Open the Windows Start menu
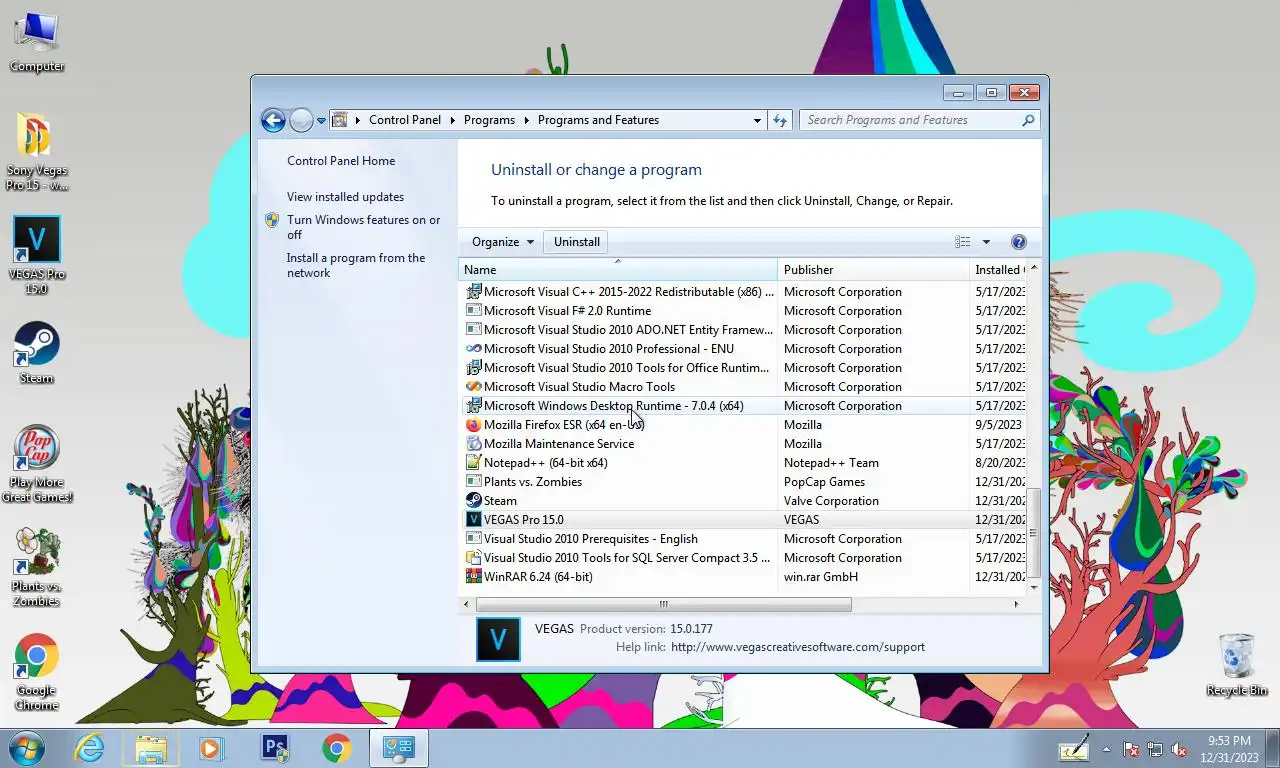The width and height of the screenshot is (1280, 768). click(26, 748)
